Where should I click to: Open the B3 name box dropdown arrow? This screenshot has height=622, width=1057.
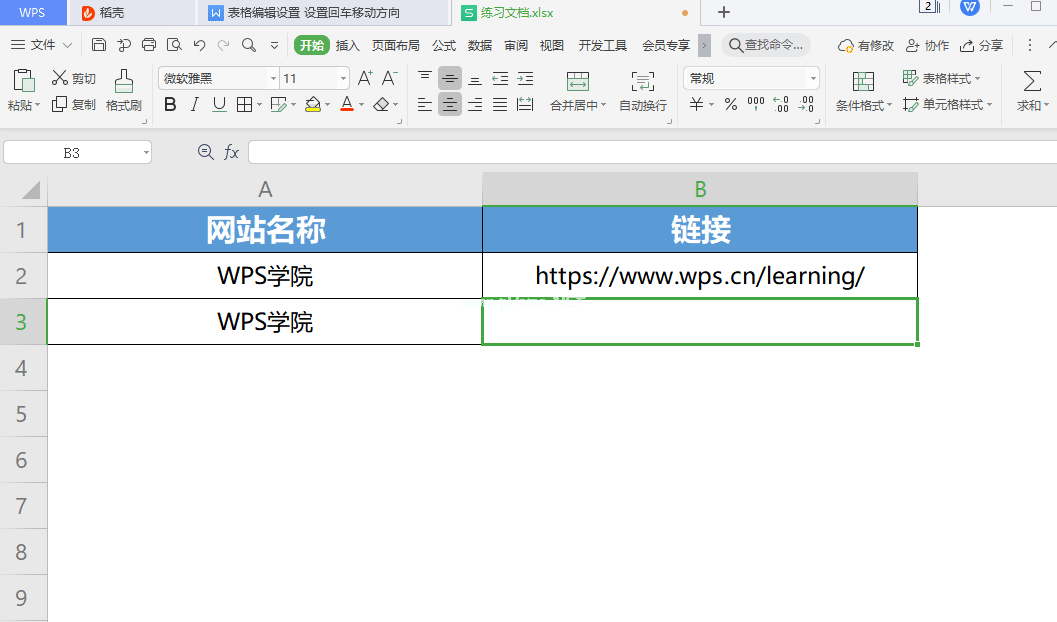click(146, 153)
